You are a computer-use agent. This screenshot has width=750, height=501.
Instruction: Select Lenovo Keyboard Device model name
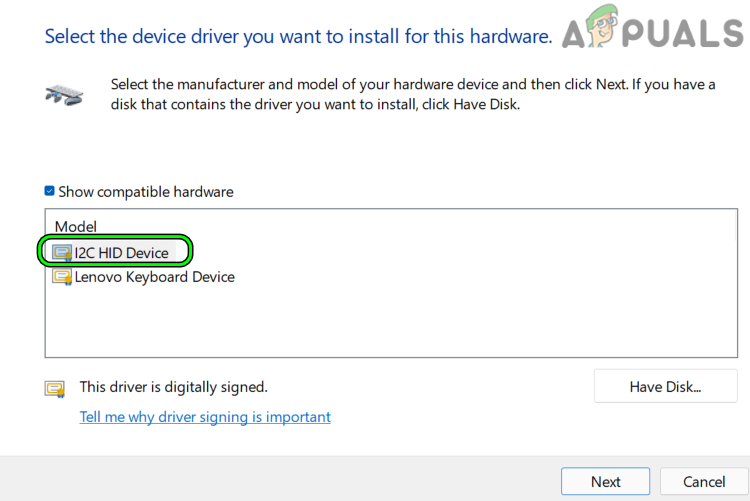click(154, 277)
